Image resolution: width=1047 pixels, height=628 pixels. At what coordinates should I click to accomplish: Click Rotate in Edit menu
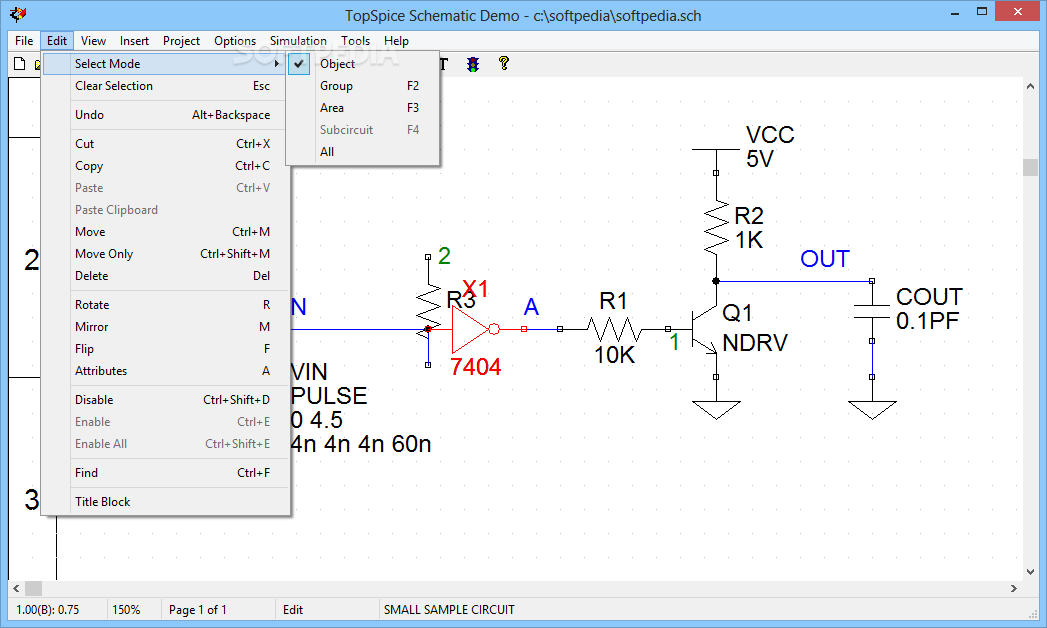point(166,305)
